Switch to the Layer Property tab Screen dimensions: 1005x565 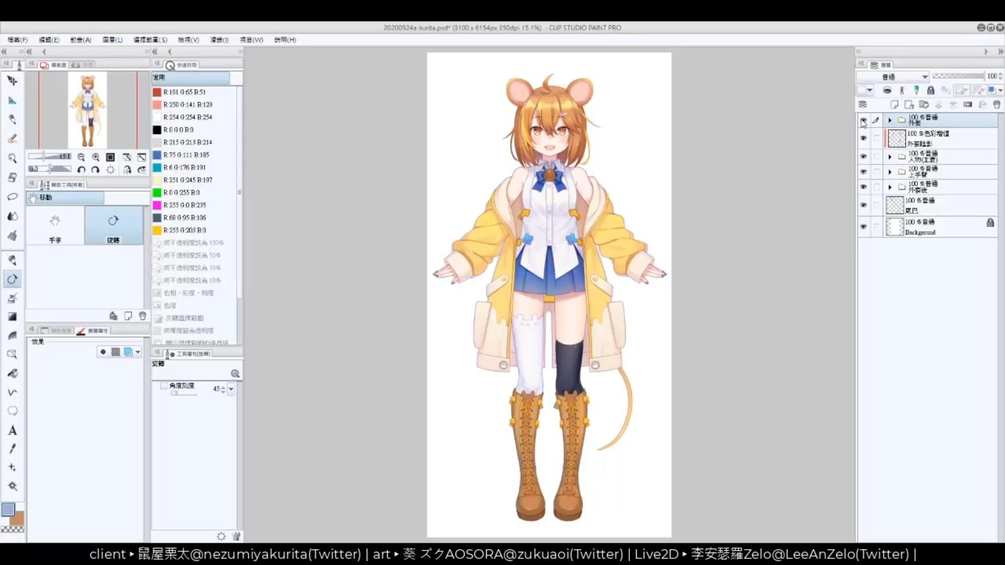94,331
